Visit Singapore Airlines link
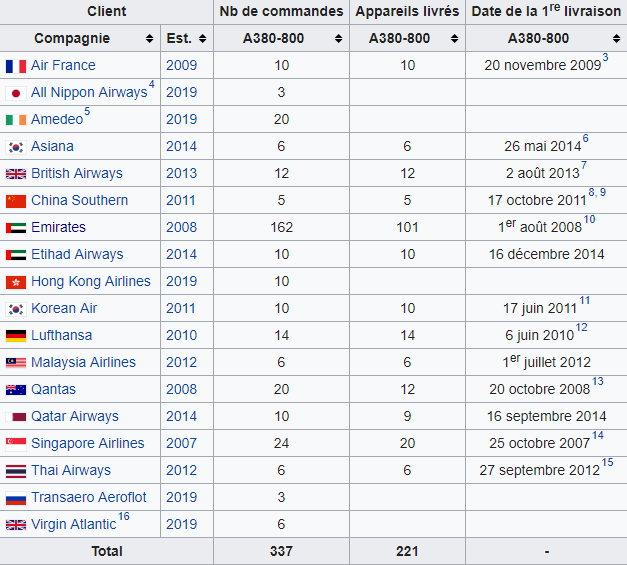The height and width of the screenshot is (565, 627). point(88,443)
